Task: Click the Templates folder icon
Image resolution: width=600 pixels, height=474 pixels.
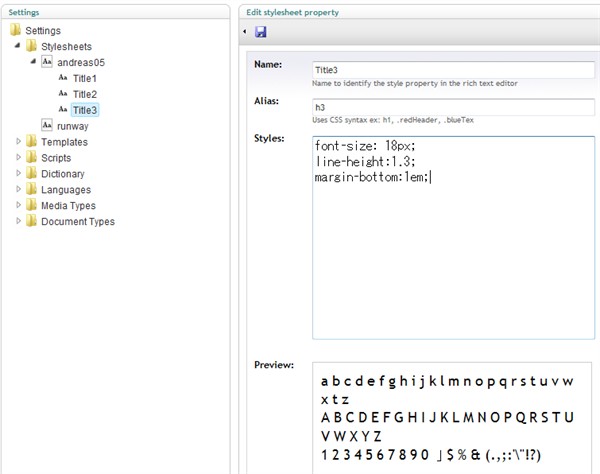Action: (31, 141)
